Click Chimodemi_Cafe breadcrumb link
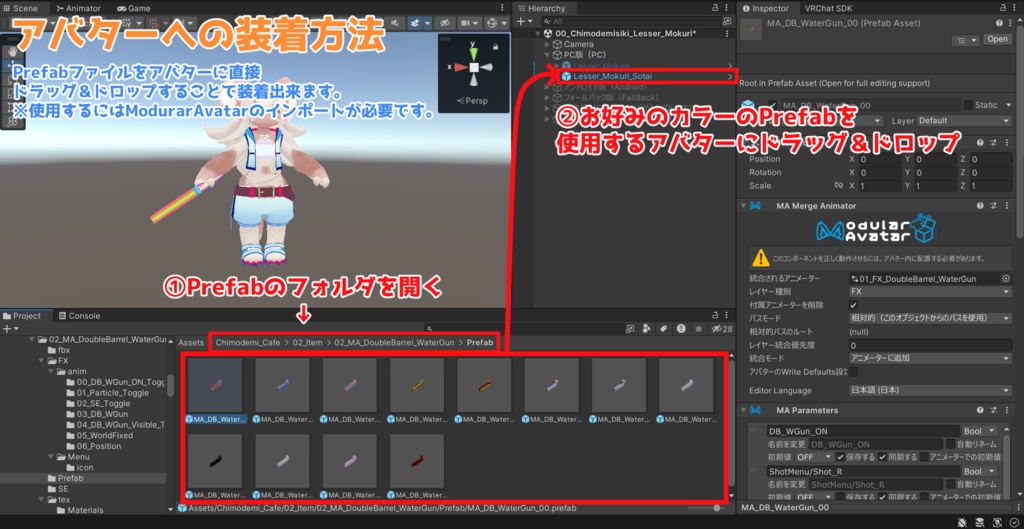The image size is (1024, 529). tap(248, 342)
